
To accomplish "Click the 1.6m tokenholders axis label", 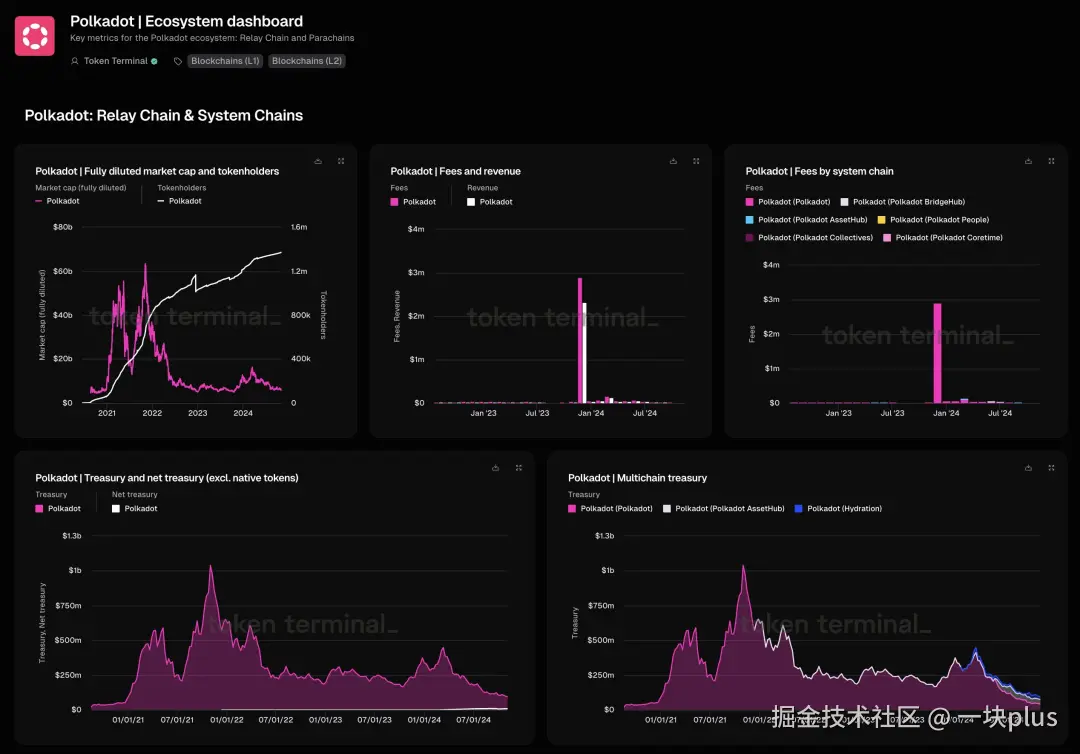I will point(299,227).
